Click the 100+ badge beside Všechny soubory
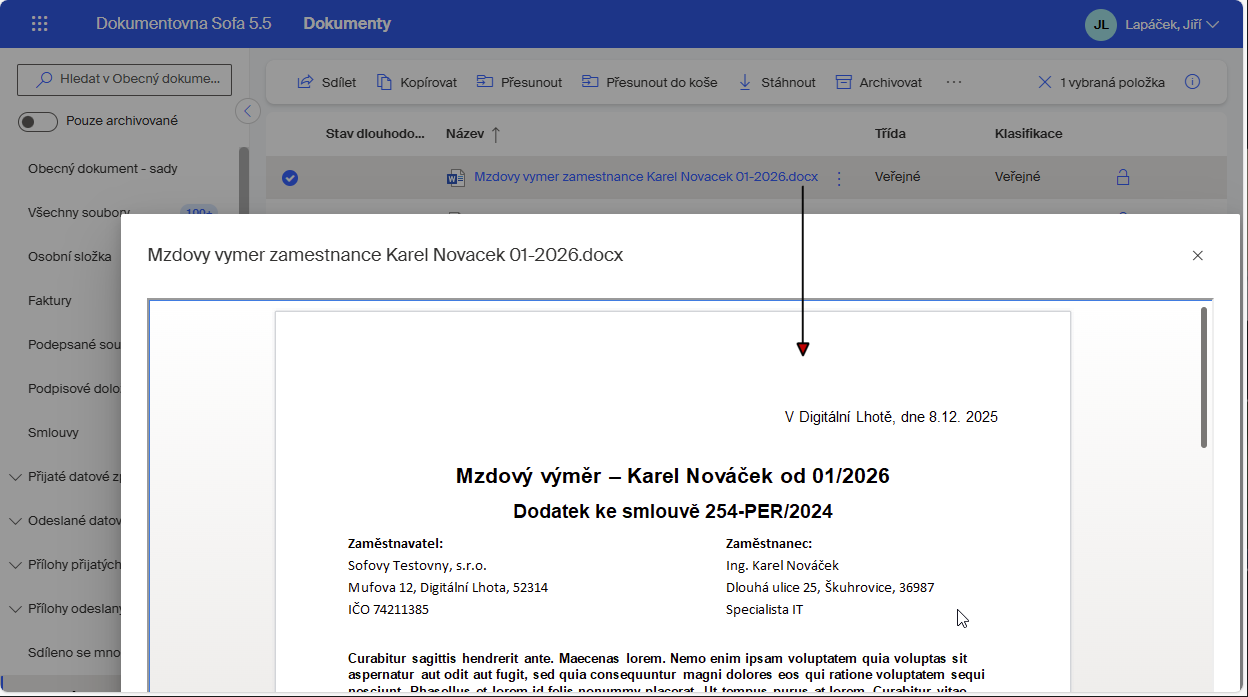Viewport: 1248px width, 697px height. coord(199,213)
